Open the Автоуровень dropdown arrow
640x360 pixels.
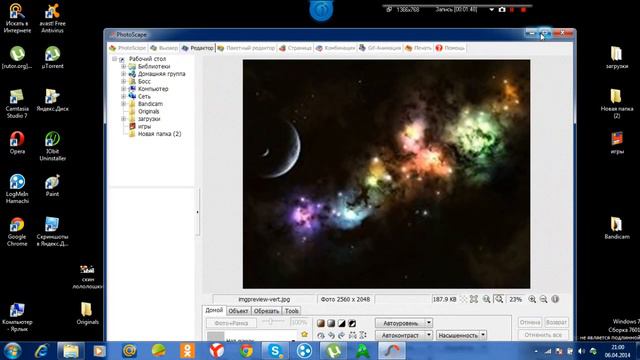429,323
